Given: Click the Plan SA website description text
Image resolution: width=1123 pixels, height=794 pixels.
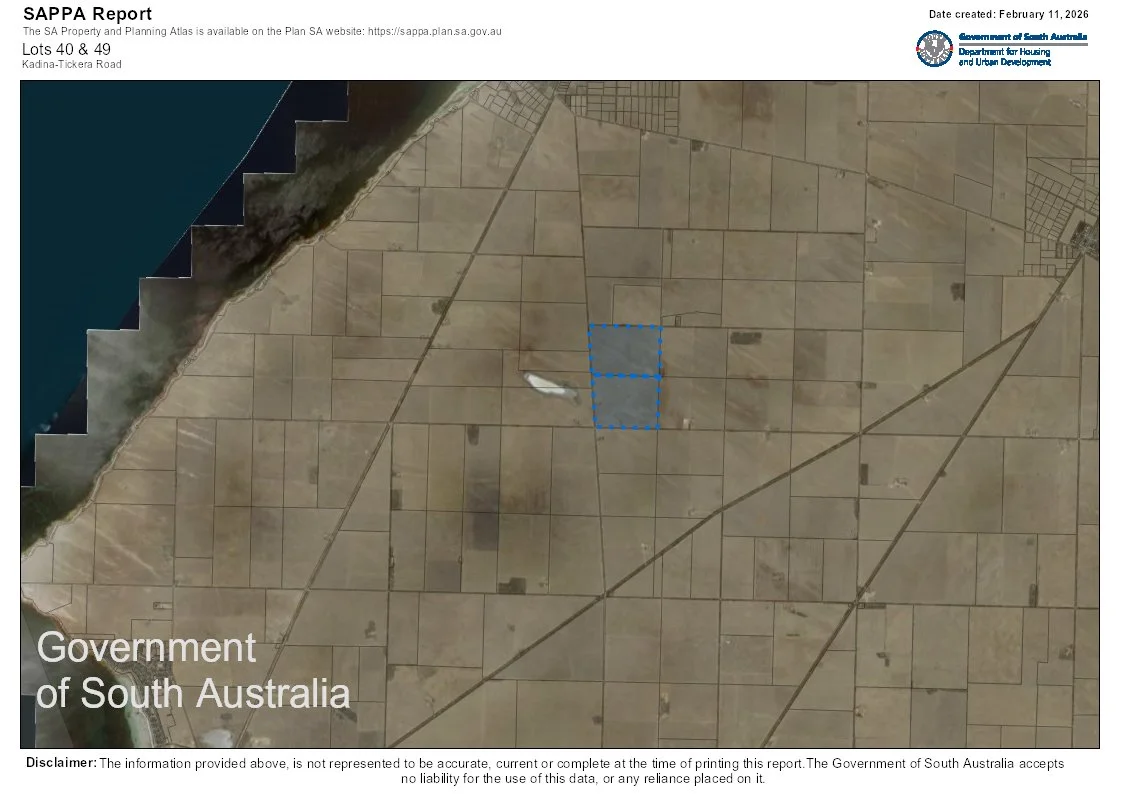Looking at the screenshot, I should point(262,31).
